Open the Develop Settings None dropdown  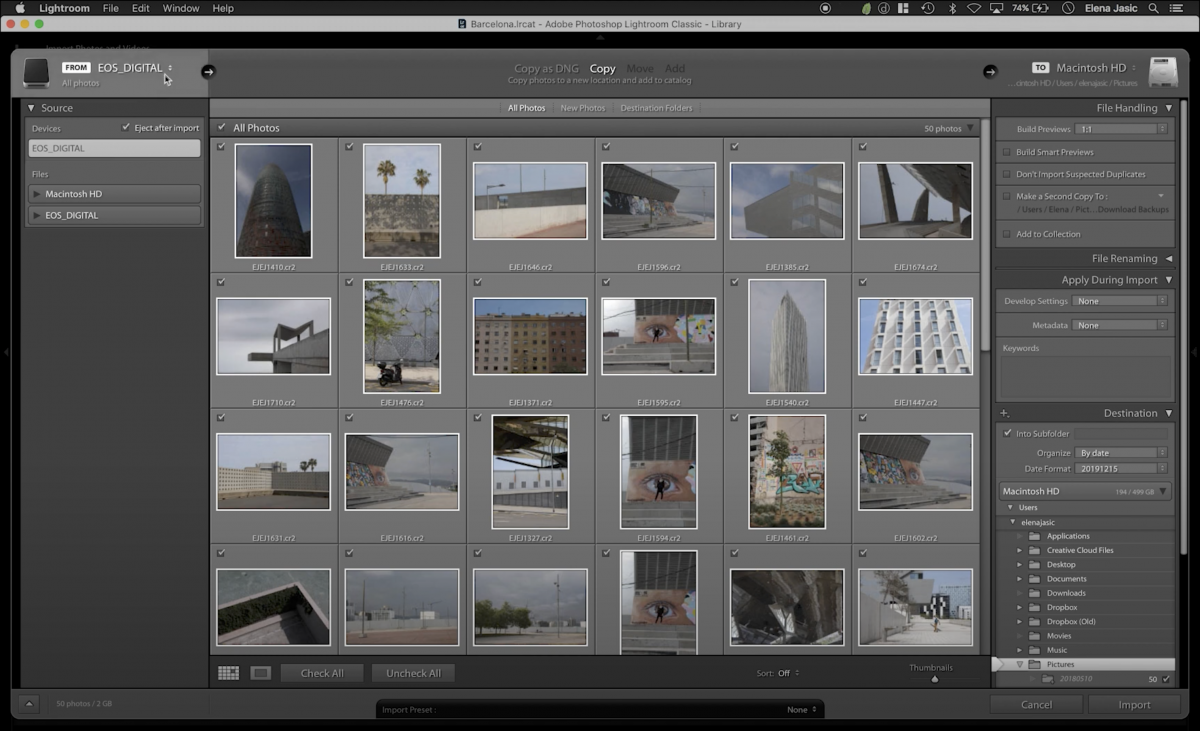point(1118,301)
